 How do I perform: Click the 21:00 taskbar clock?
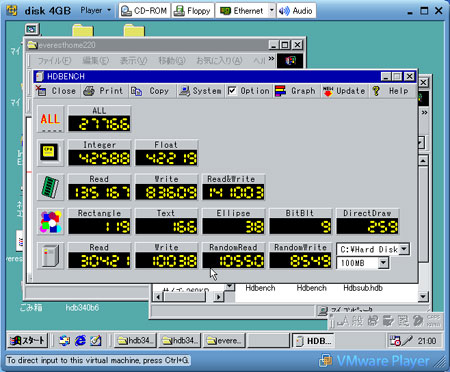[x=427, y=341]
